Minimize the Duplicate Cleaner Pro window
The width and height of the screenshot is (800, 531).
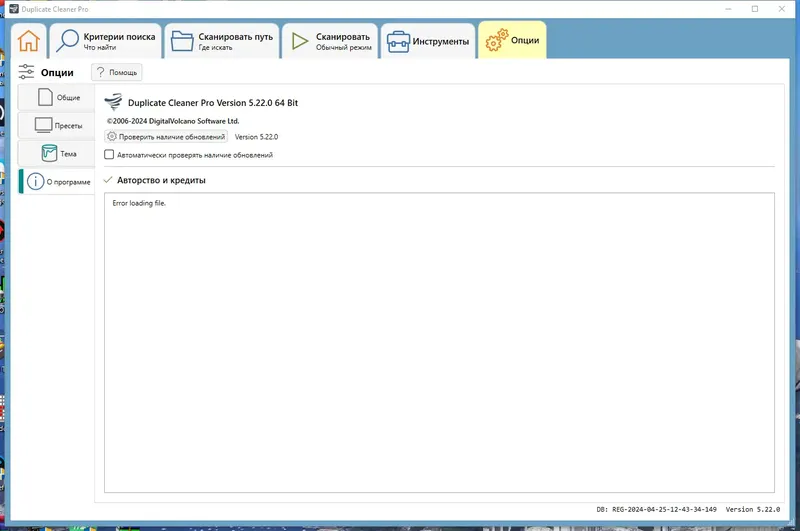728,9
